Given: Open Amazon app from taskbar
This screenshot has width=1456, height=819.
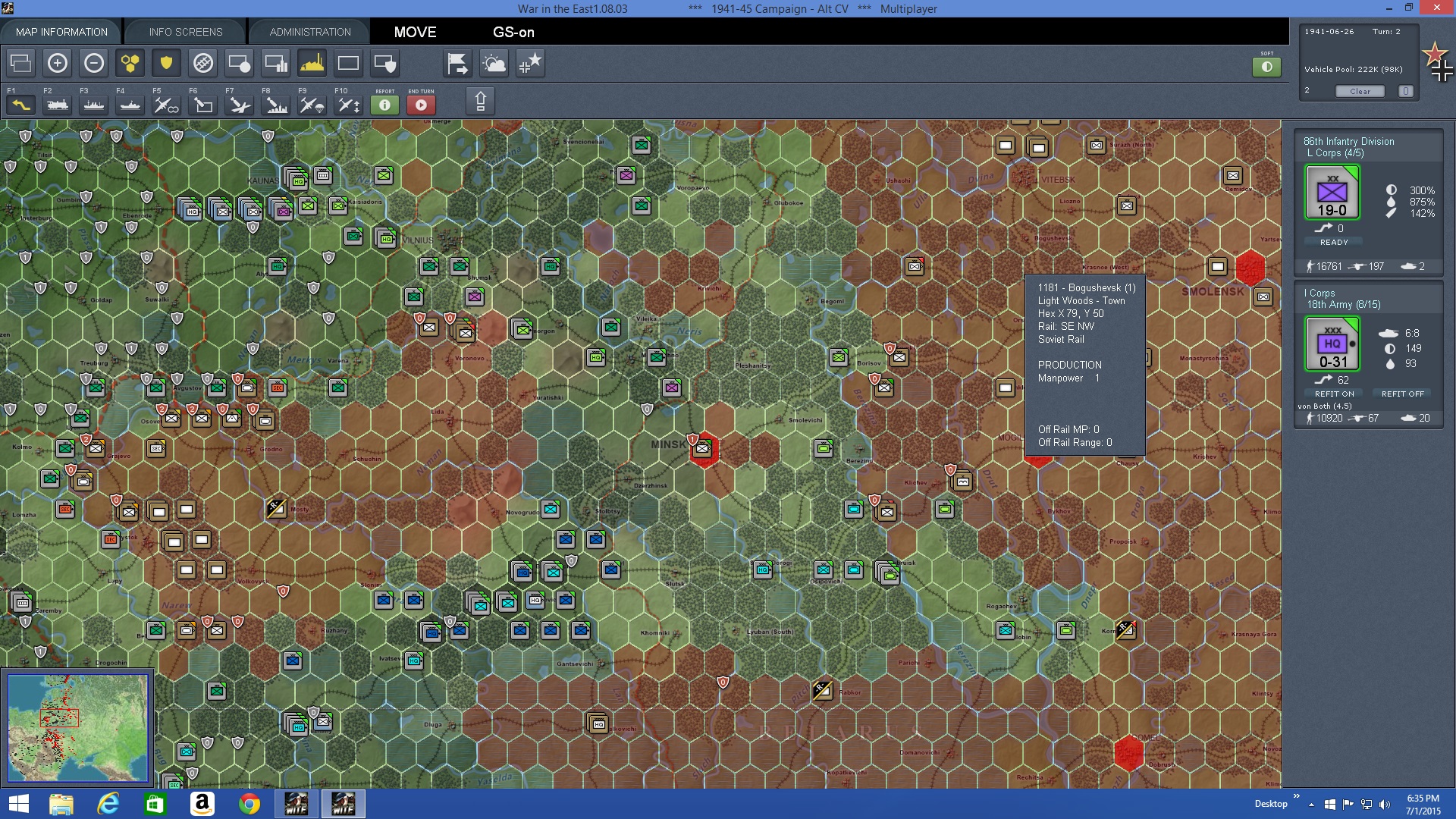Looking at the screenshot, I should click(x=202, y=804).
